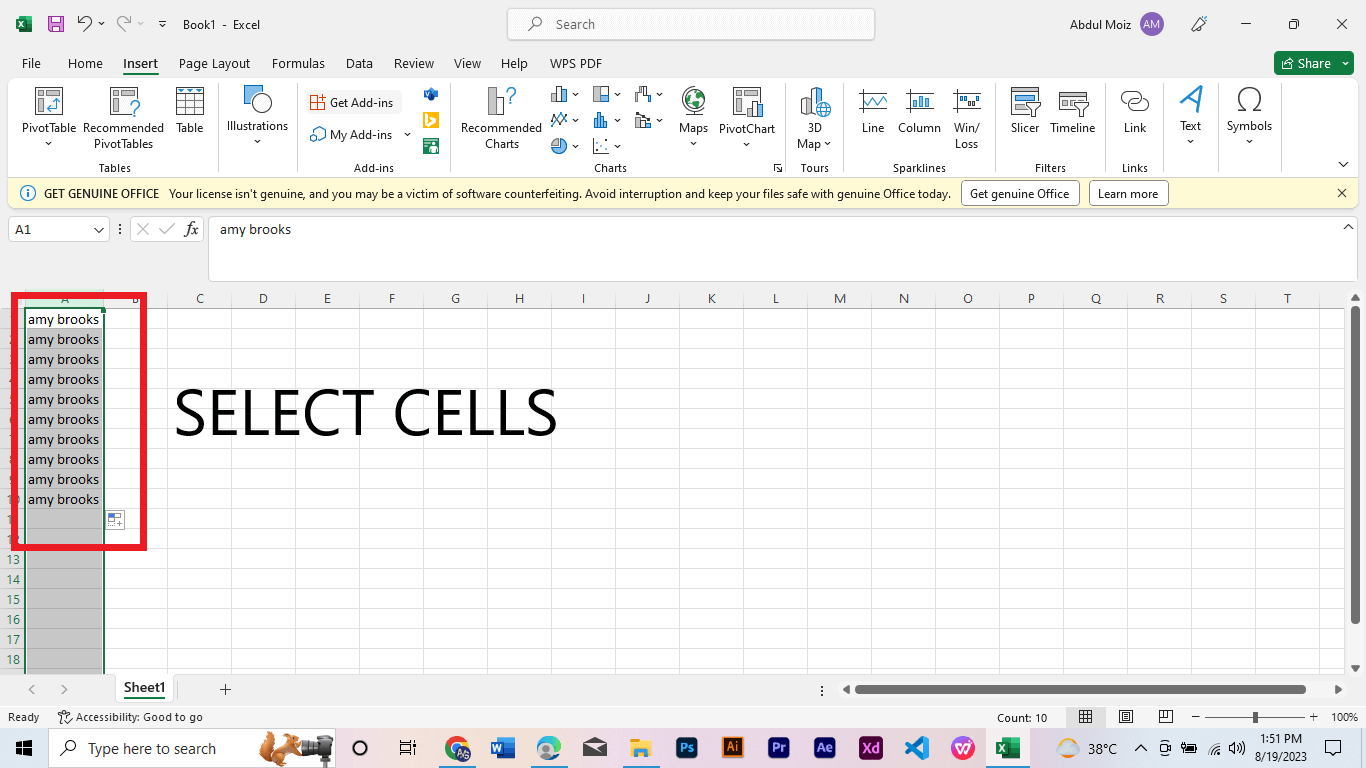Insert a Timeline filter

1072,110
